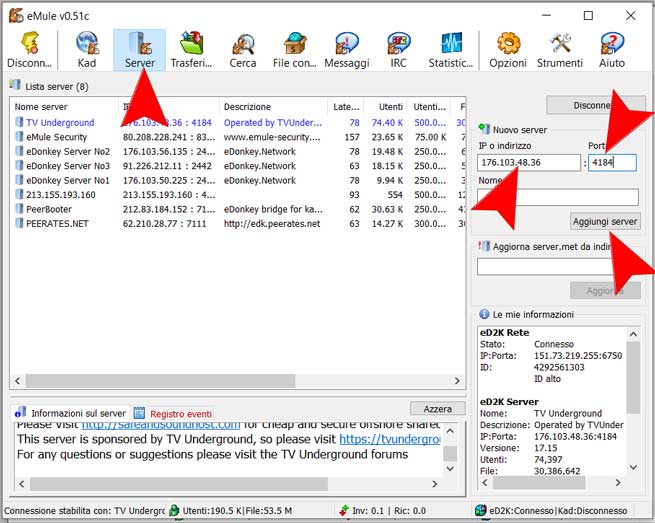
Task: Click my info panel scroll down arrow
Action: (x=633, y=467)
